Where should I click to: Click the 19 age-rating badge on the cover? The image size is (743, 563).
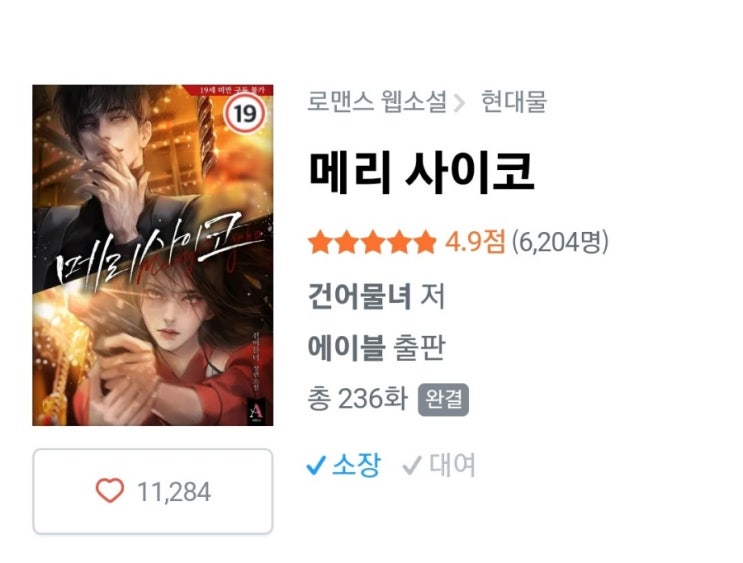pos(245,114)
